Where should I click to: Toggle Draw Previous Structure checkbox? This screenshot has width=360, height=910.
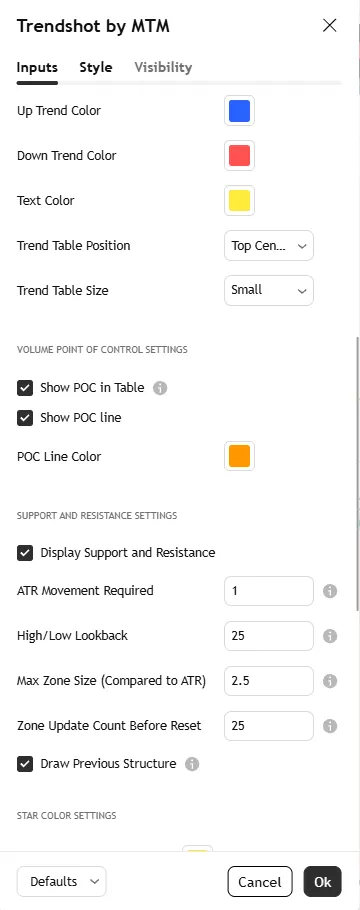[x=25, y=764]
